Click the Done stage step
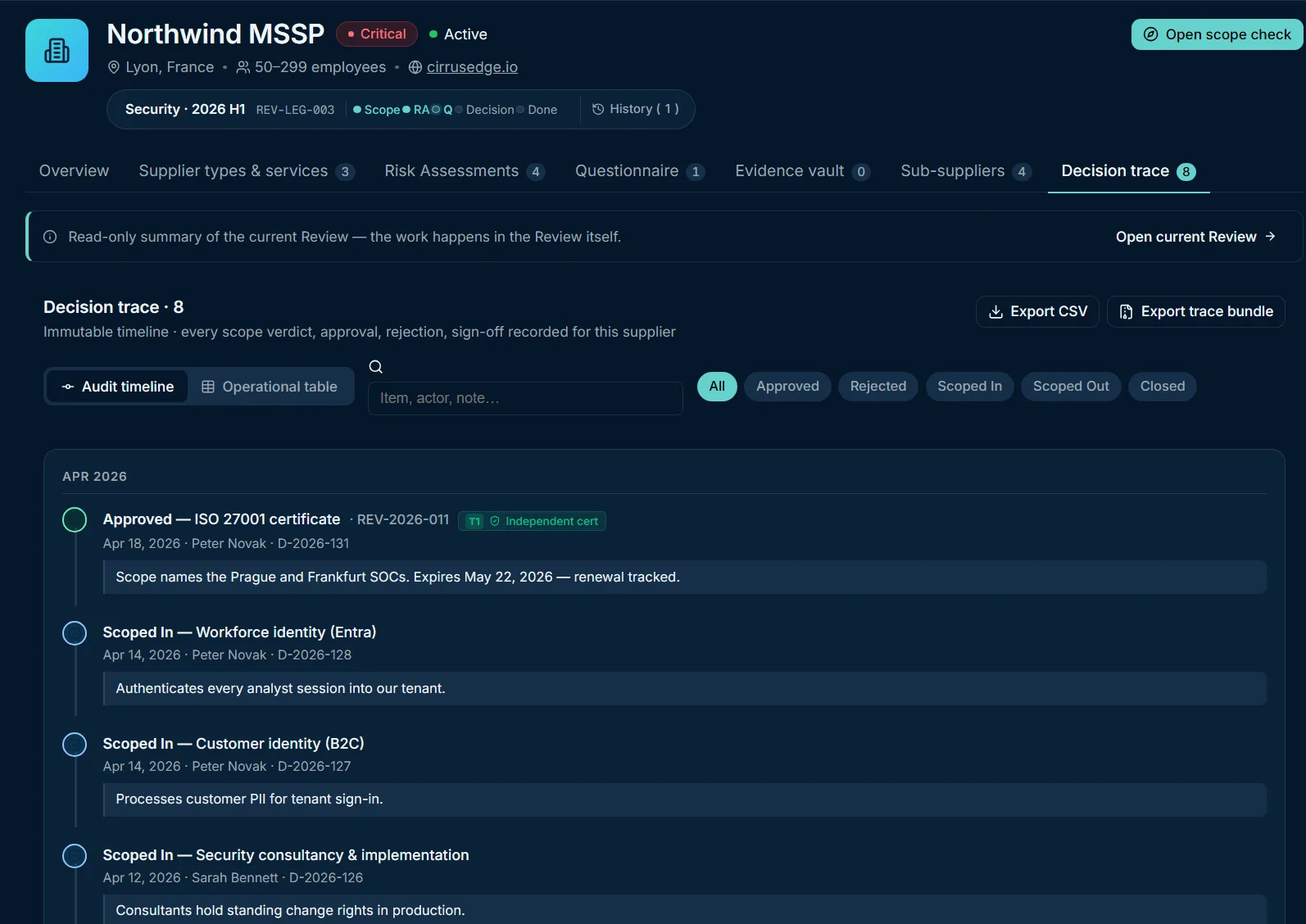 click(x=537, y=110)
